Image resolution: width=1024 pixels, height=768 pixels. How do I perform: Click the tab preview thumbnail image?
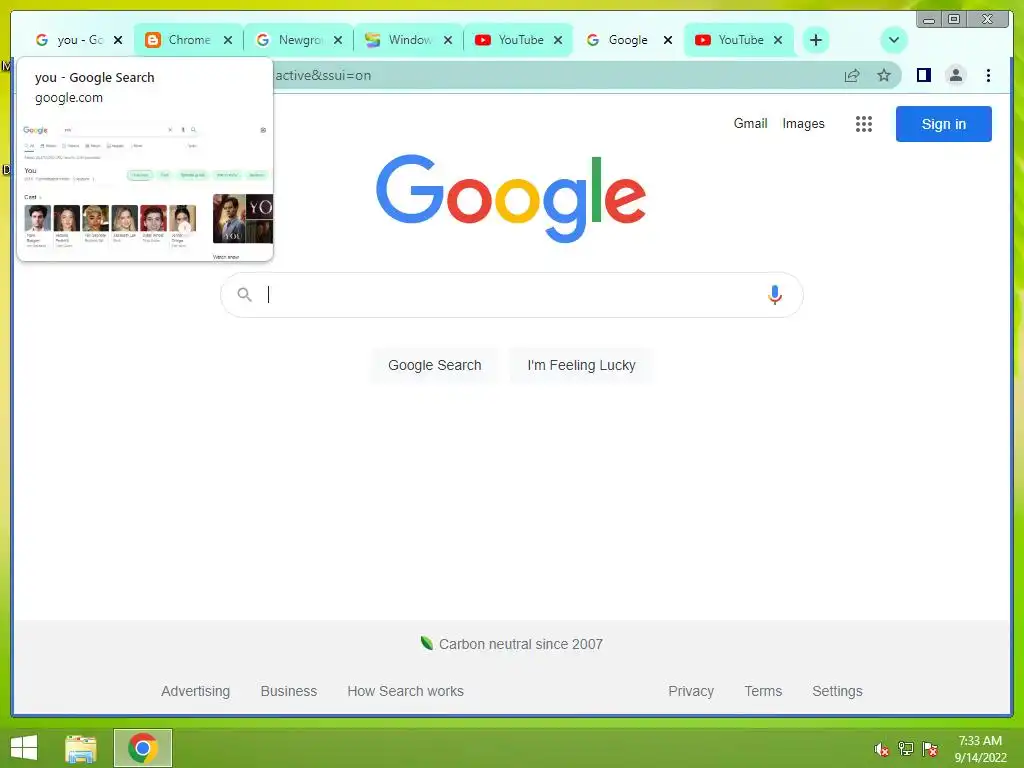click(x=145, y=189)
